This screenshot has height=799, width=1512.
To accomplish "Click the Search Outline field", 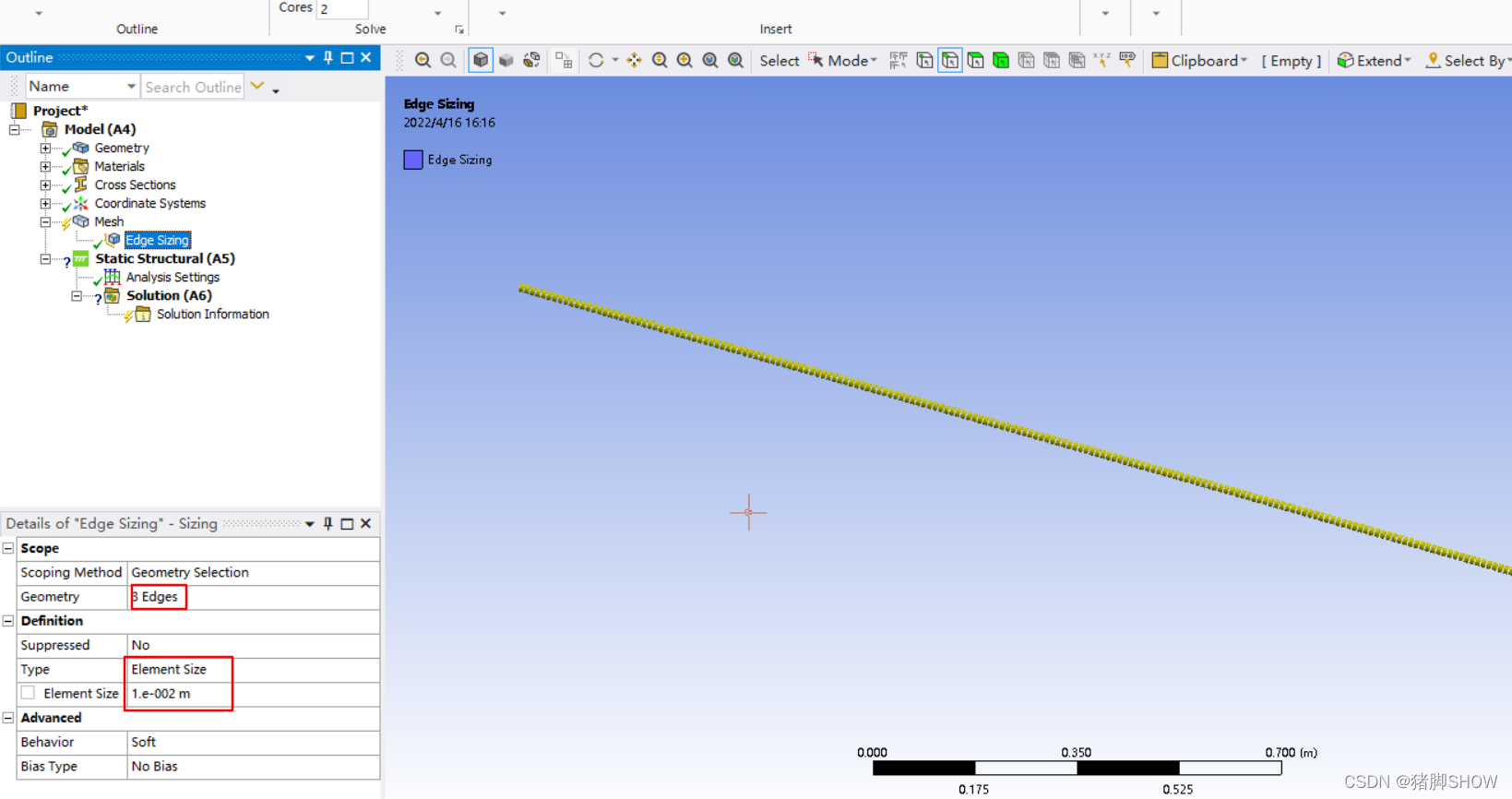I will pos(193,87).
